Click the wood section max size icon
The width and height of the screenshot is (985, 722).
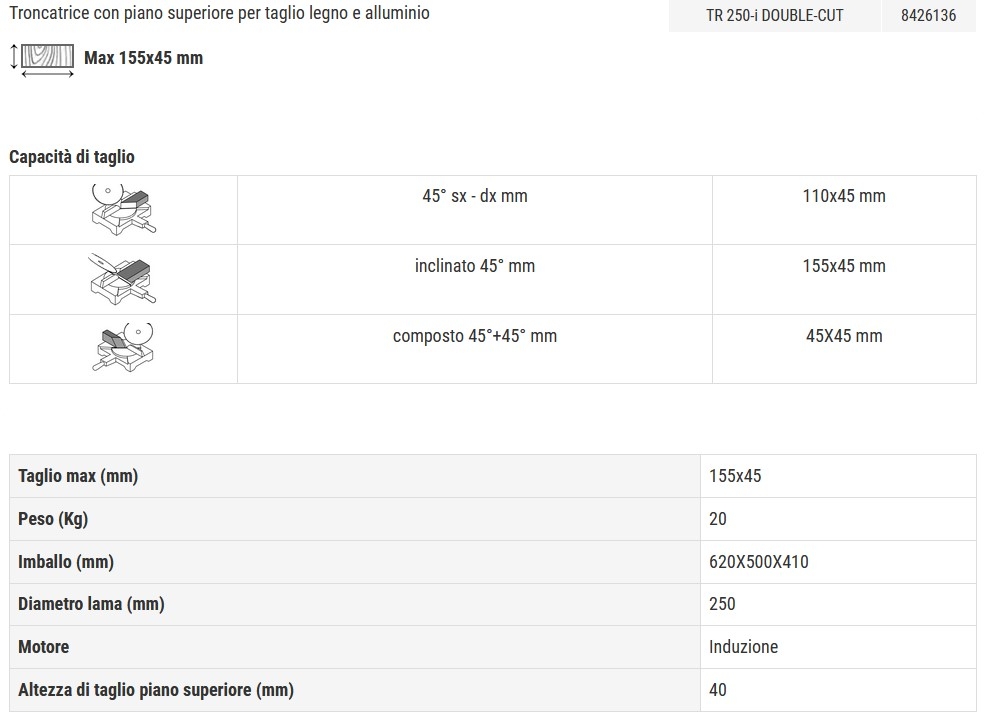pyautogui.click(x=42, y=60)
